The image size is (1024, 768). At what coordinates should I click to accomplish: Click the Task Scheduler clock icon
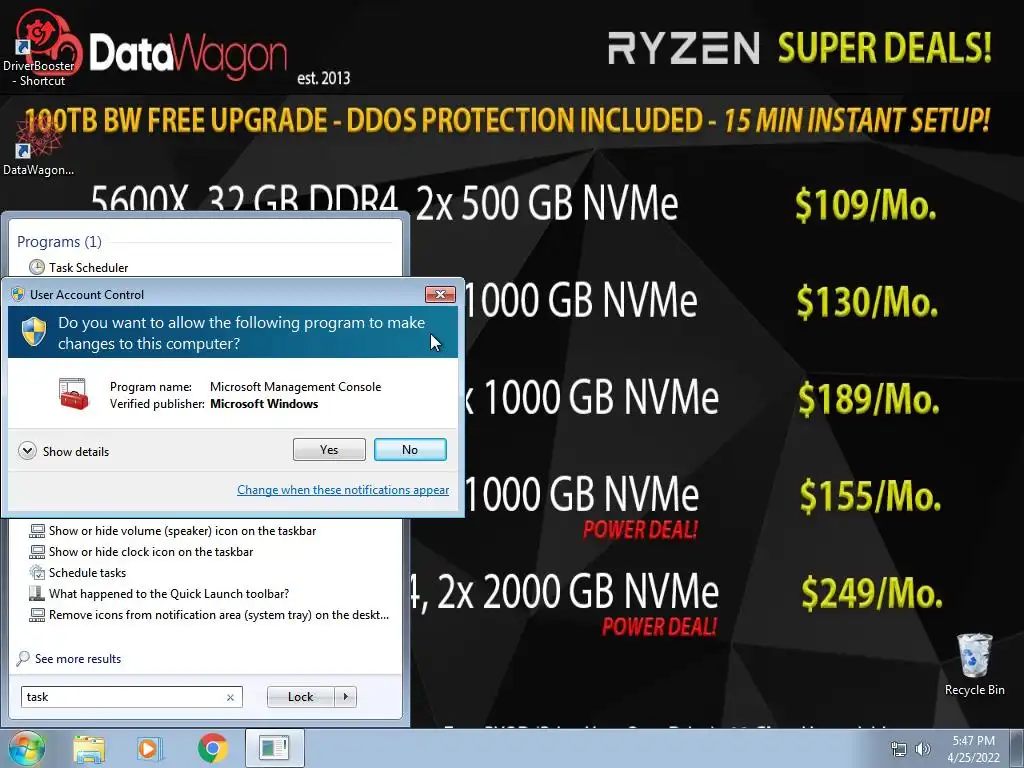coord(37,267)
